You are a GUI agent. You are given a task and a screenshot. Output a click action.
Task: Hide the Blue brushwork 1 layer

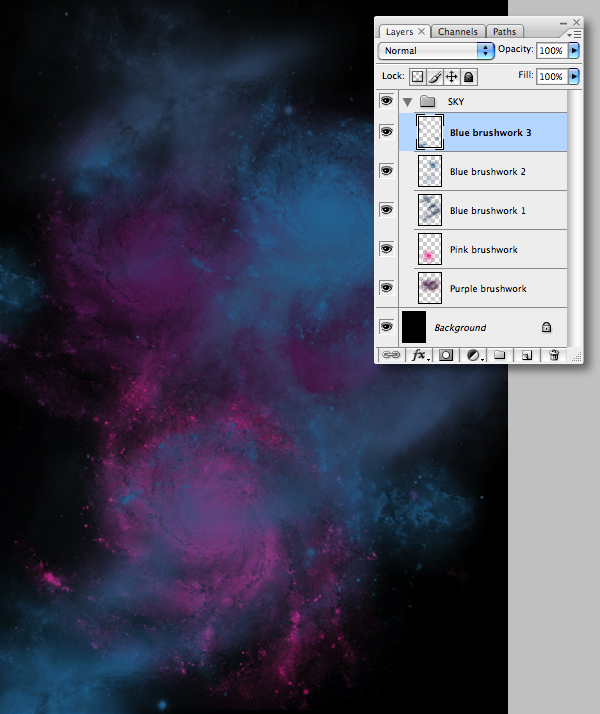(x=386, y=210)
